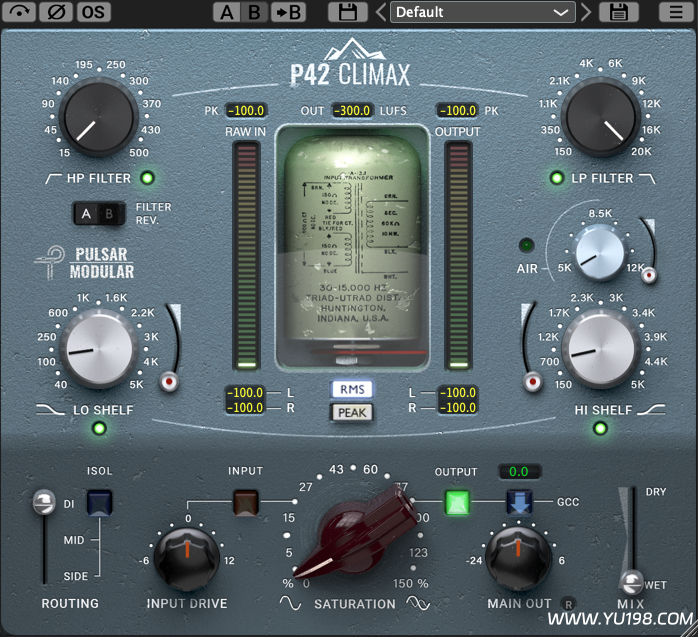Toggle the HP FILTER green LED
This screenshot has height=637, width=698.
click(147, 178)
